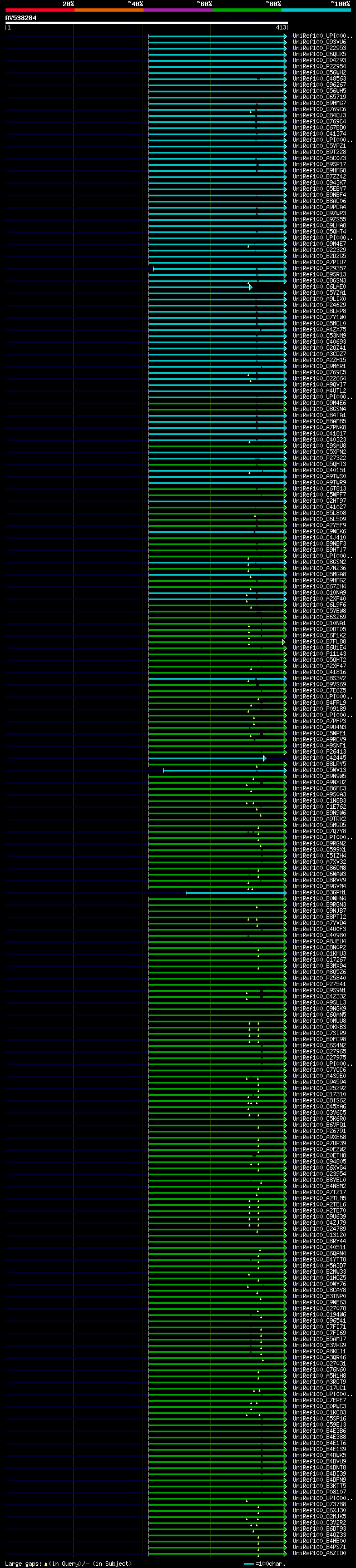Click the orange ~40% identity color swatch
This screenshot has width=356, height=1568.
[x=108, y=10]
